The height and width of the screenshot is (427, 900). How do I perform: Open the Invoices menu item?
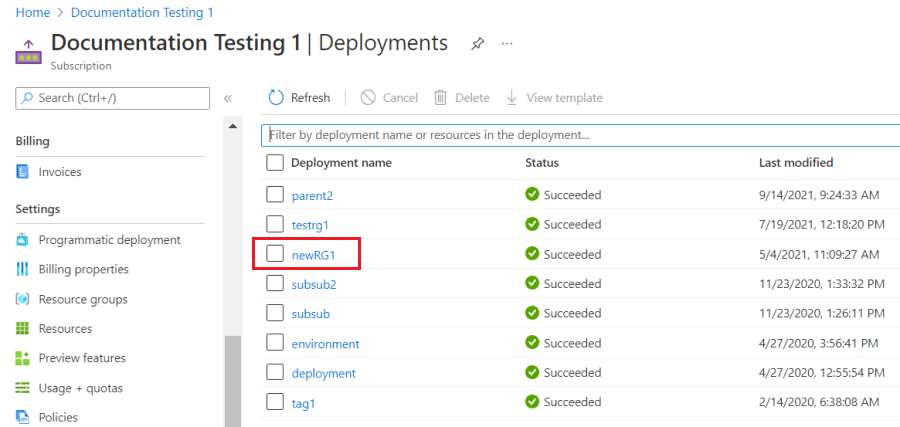click(x=60, y=172)
